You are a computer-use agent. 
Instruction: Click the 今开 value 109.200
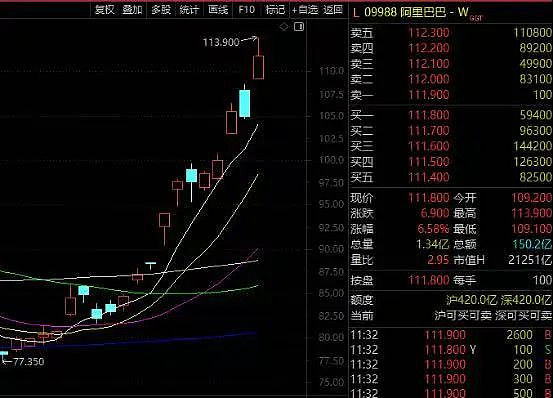point(531,198)
